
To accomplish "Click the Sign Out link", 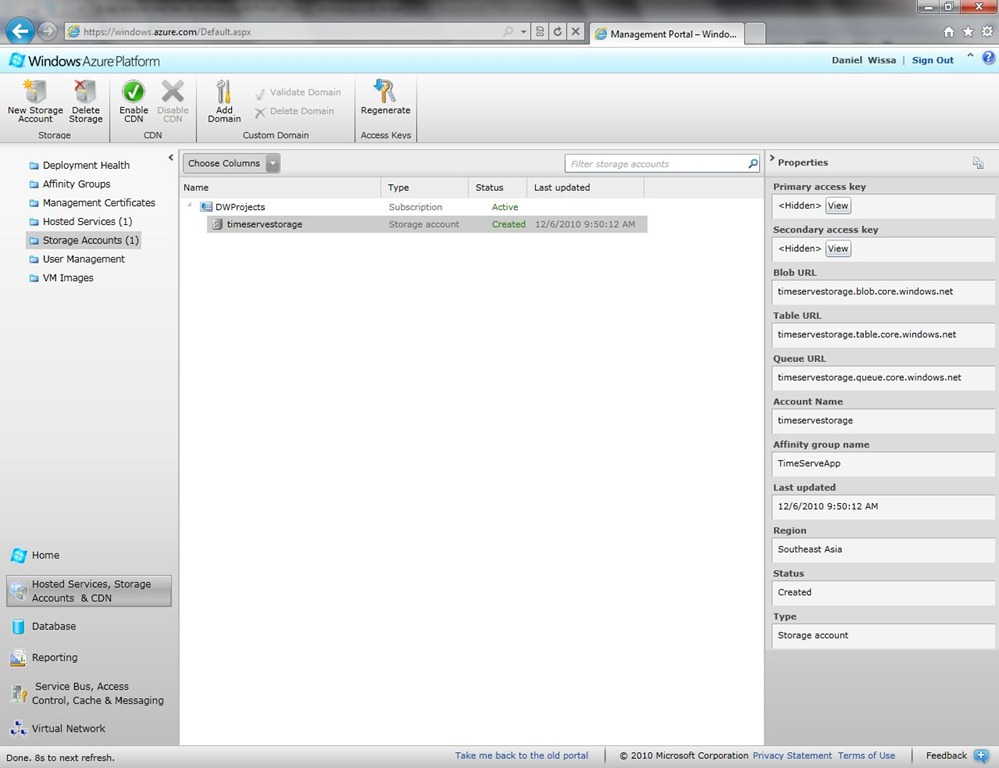I will pyautogui.click(x=932, y=60).
